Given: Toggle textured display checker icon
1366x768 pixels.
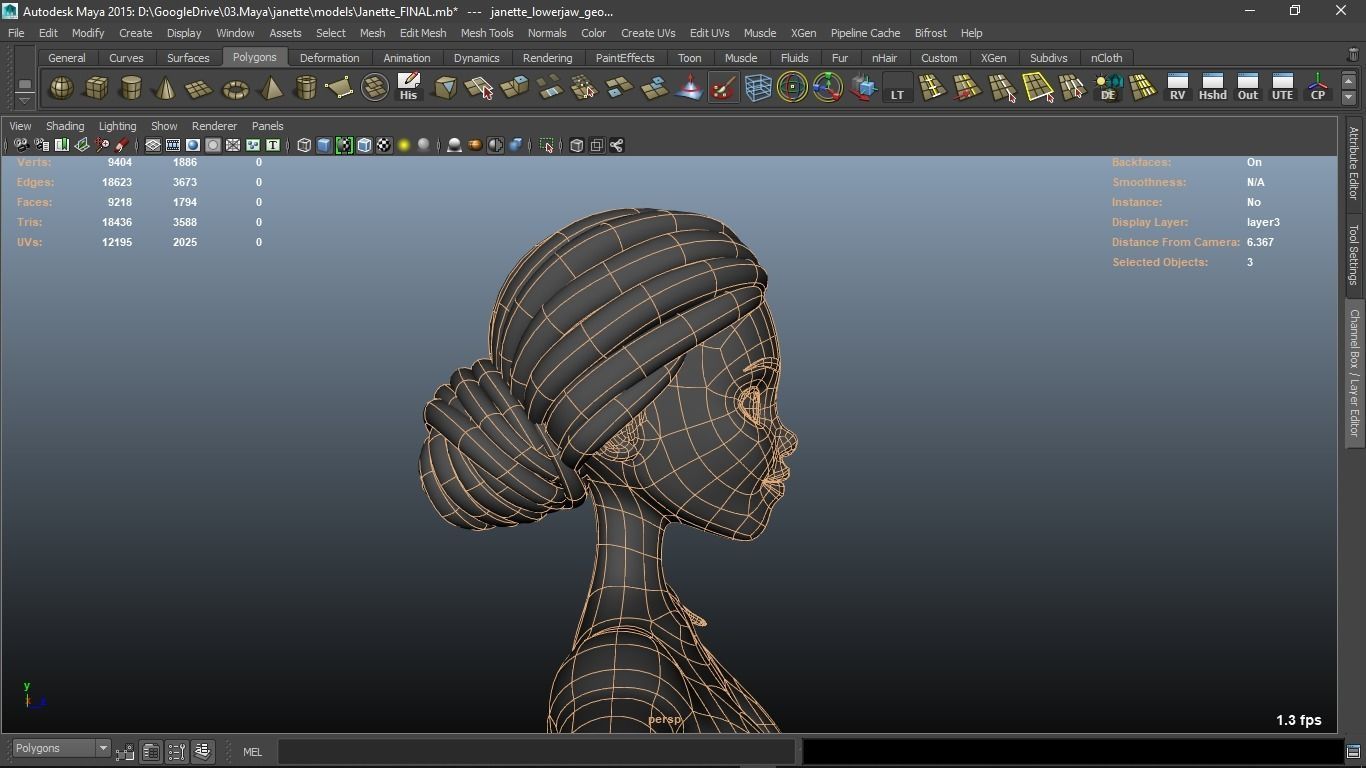Looking at the screenshot, I should 384,145.
